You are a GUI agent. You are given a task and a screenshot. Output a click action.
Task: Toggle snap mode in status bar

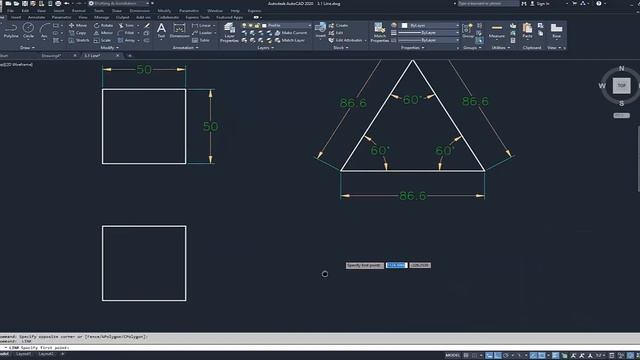[474, 356]
